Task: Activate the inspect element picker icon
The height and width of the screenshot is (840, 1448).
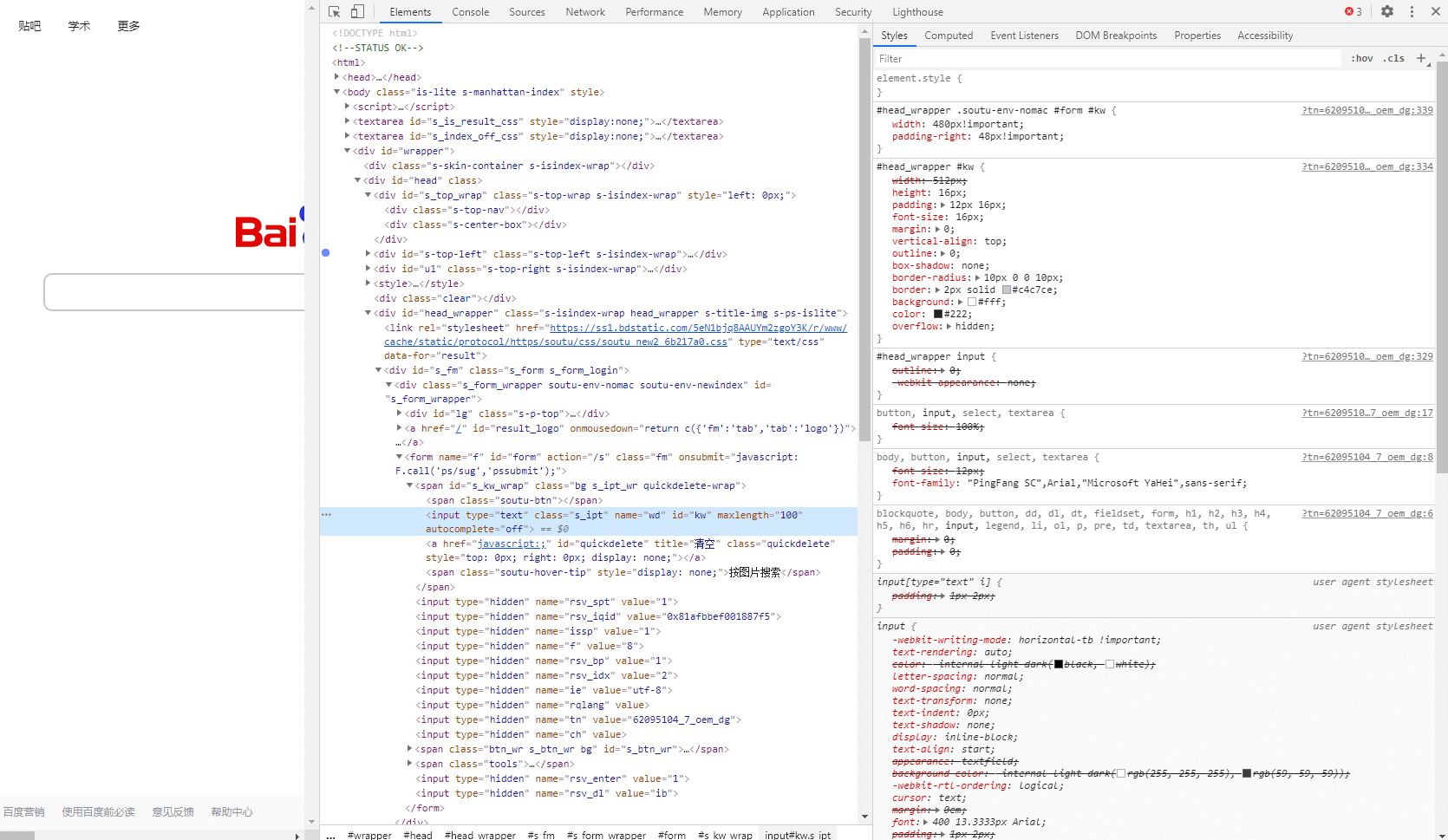Action: [x=335, y=12]
